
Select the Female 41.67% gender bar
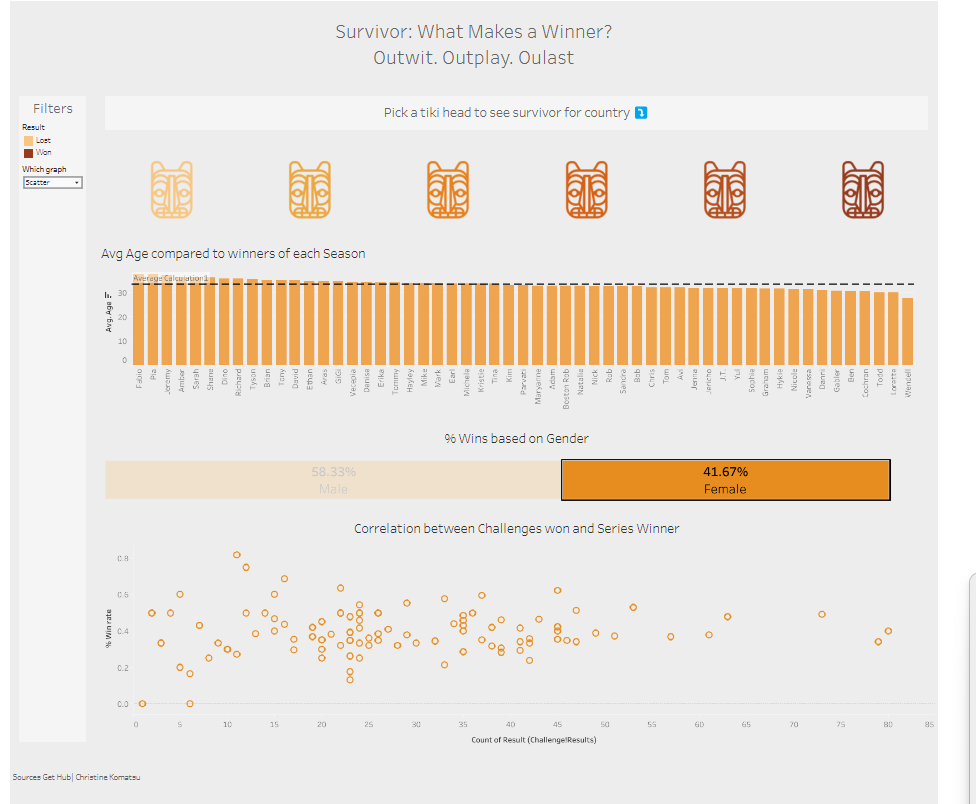click(725, 480)
